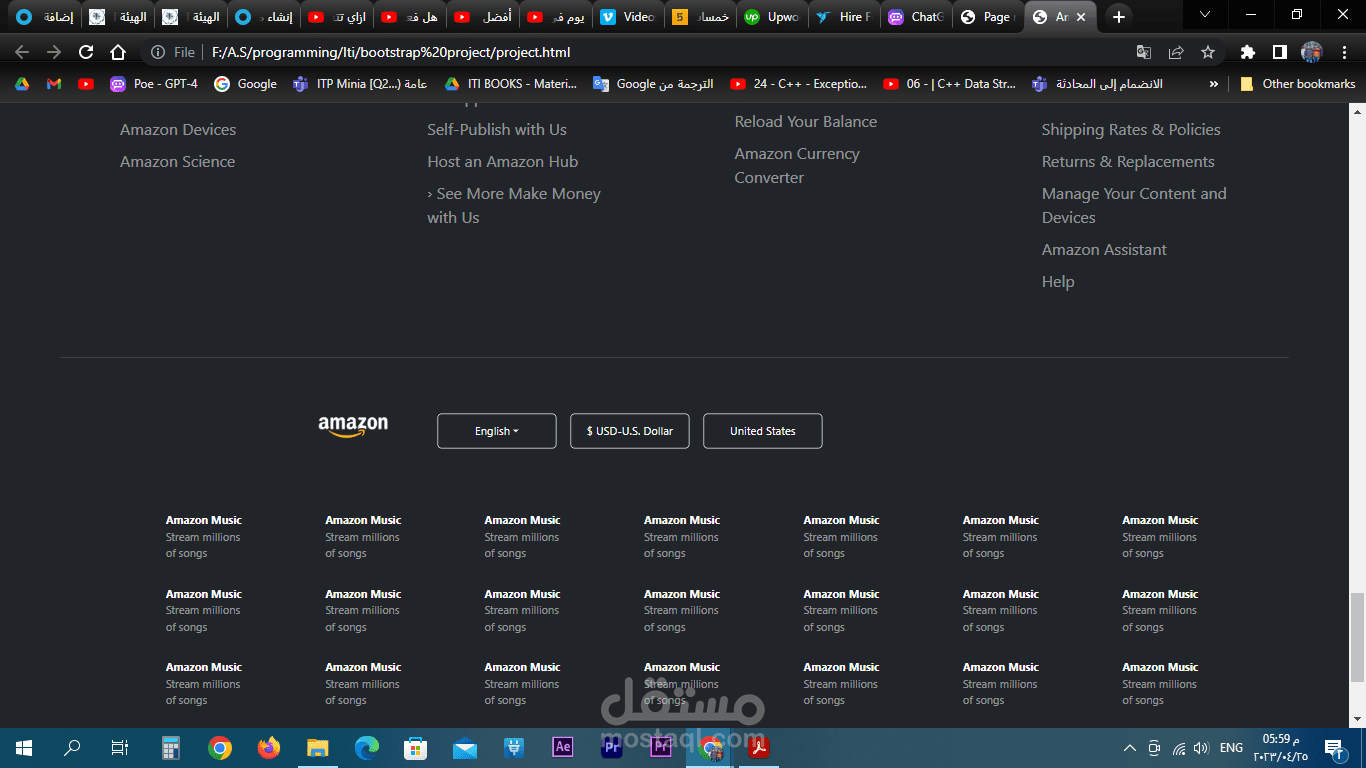This screenshot has height=768, width=1366.
Task: Close the active Ar tab
Action: (1081, 17)
